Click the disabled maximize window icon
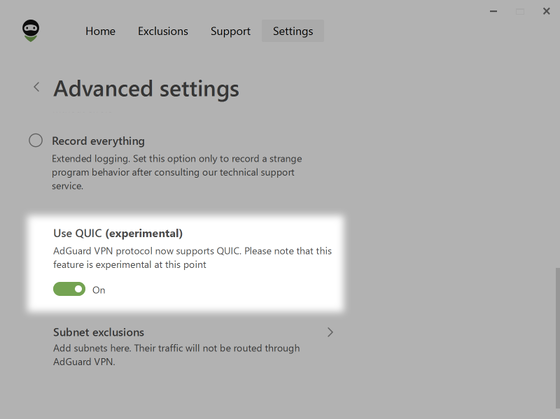The height and width of the screenshot is (419, 560). coord(520,12)
